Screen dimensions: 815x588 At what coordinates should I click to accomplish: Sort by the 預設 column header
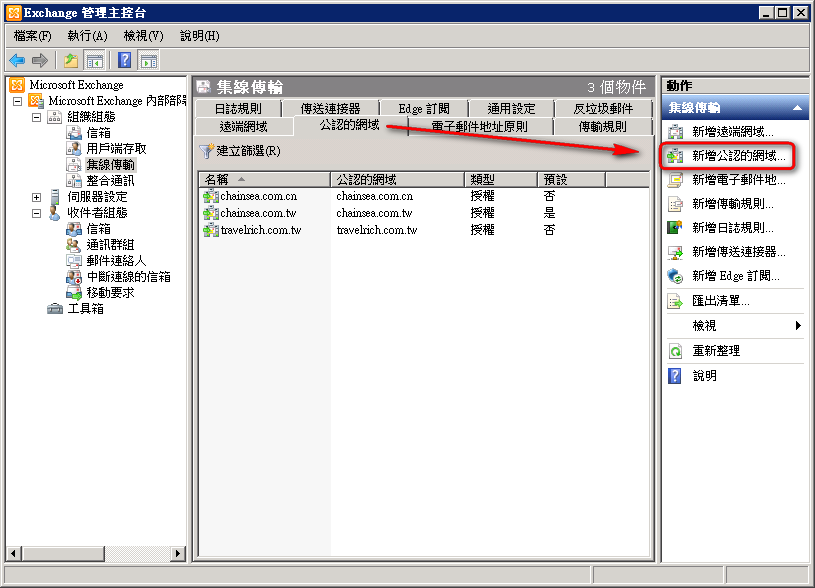[571, 180]
